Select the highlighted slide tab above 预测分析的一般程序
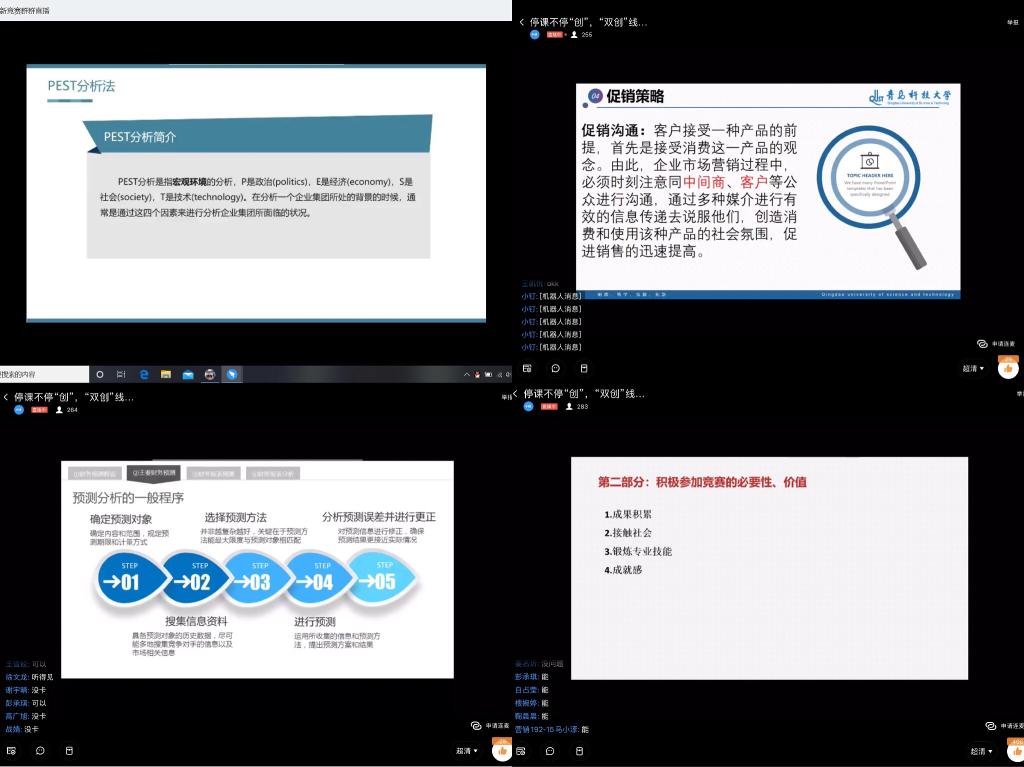The width and height of the screenshot is (1024, 767). tap(153, 472)
